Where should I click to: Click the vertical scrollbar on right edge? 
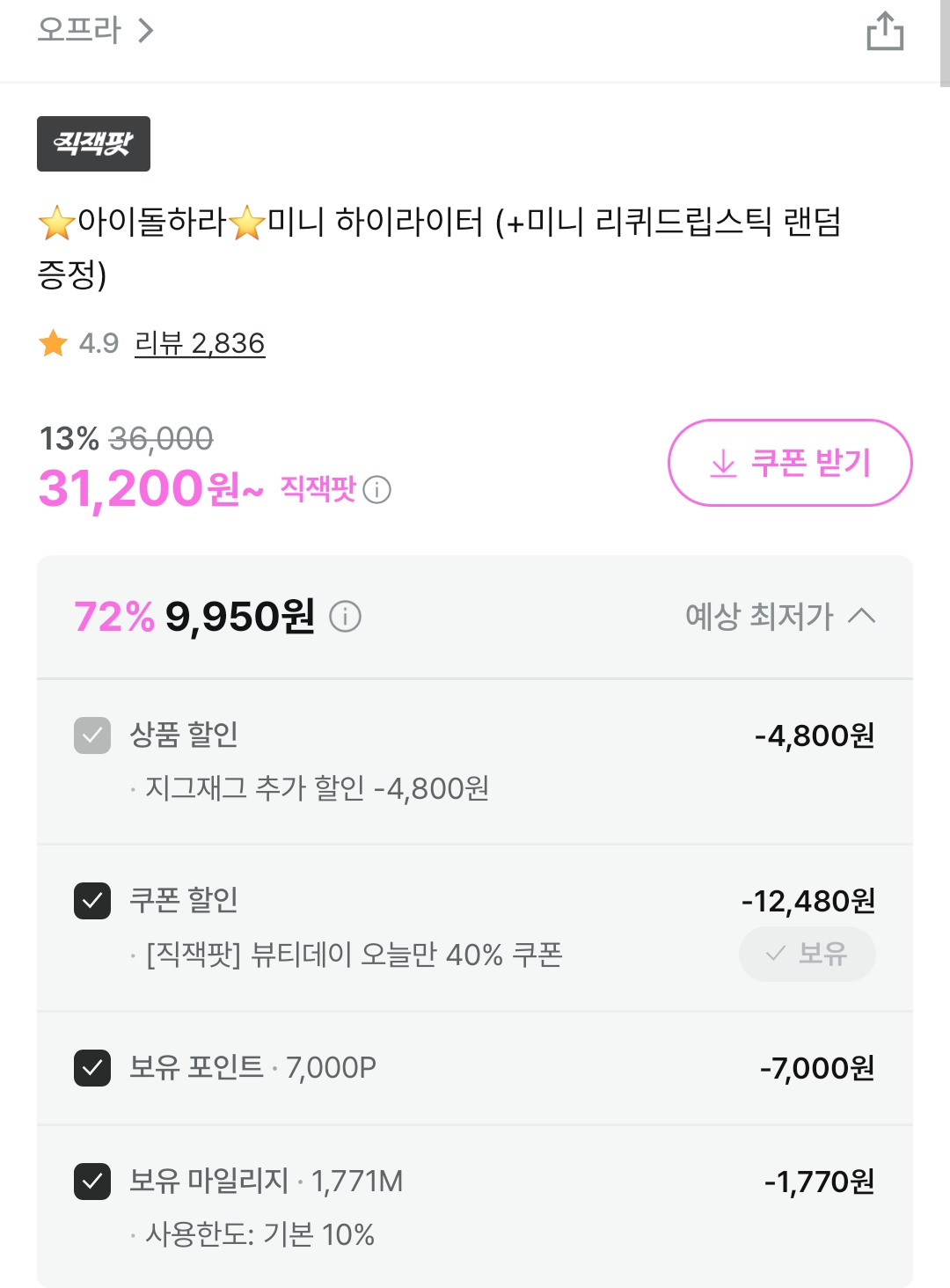coord(945,44)
